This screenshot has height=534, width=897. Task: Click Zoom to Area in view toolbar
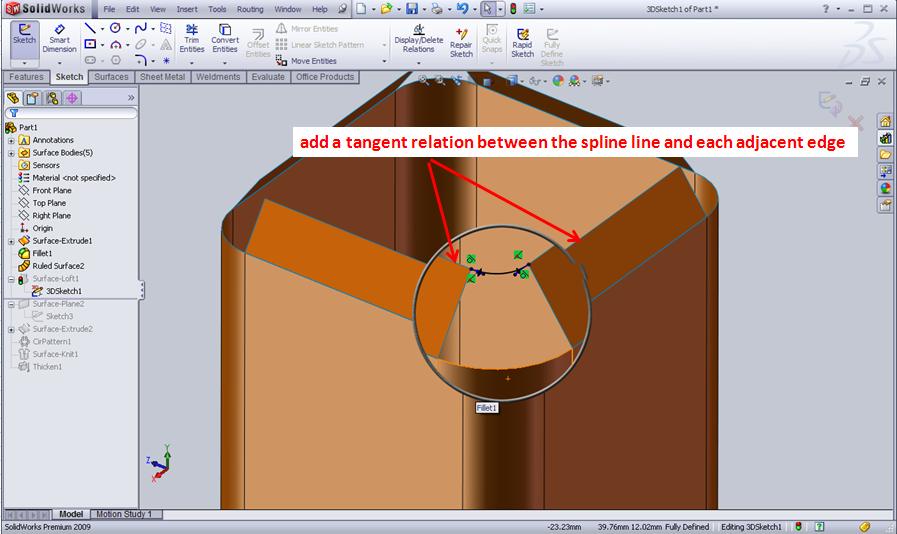(x=440, y=81)
